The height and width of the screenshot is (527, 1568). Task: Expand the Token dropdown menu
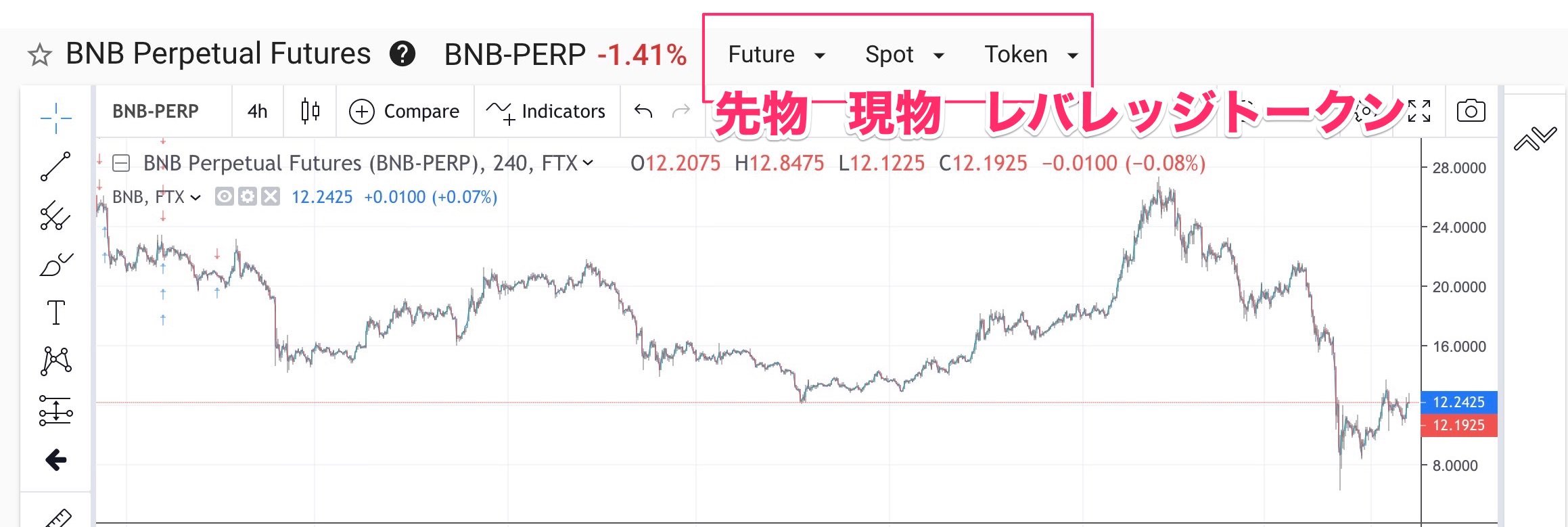click(x=1030, y=55)
